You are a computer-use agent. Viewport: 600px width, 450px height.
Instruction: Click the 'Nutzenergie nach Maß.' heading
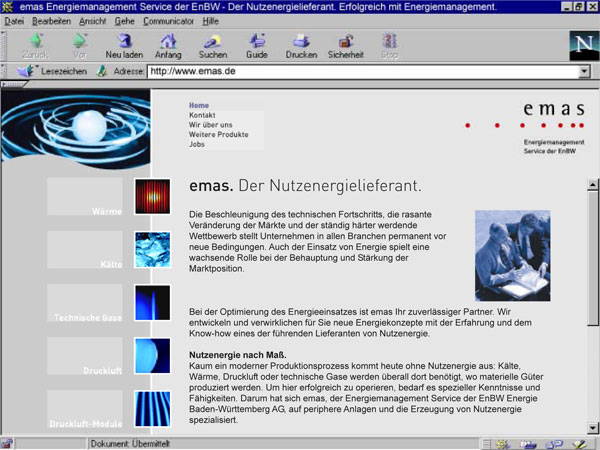238,355
